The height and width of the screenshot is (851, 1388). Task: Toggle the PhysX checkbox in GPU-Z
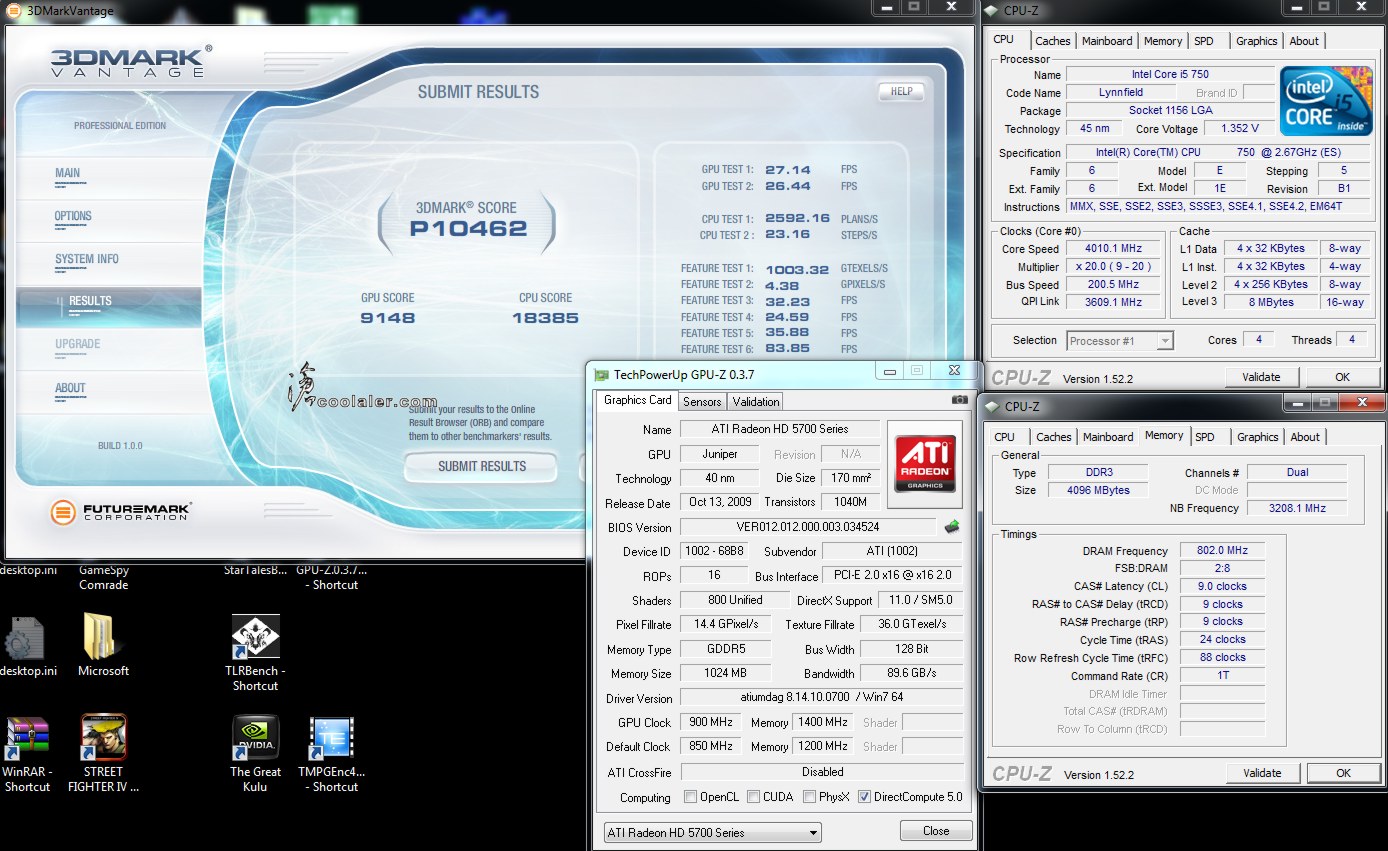808,797
